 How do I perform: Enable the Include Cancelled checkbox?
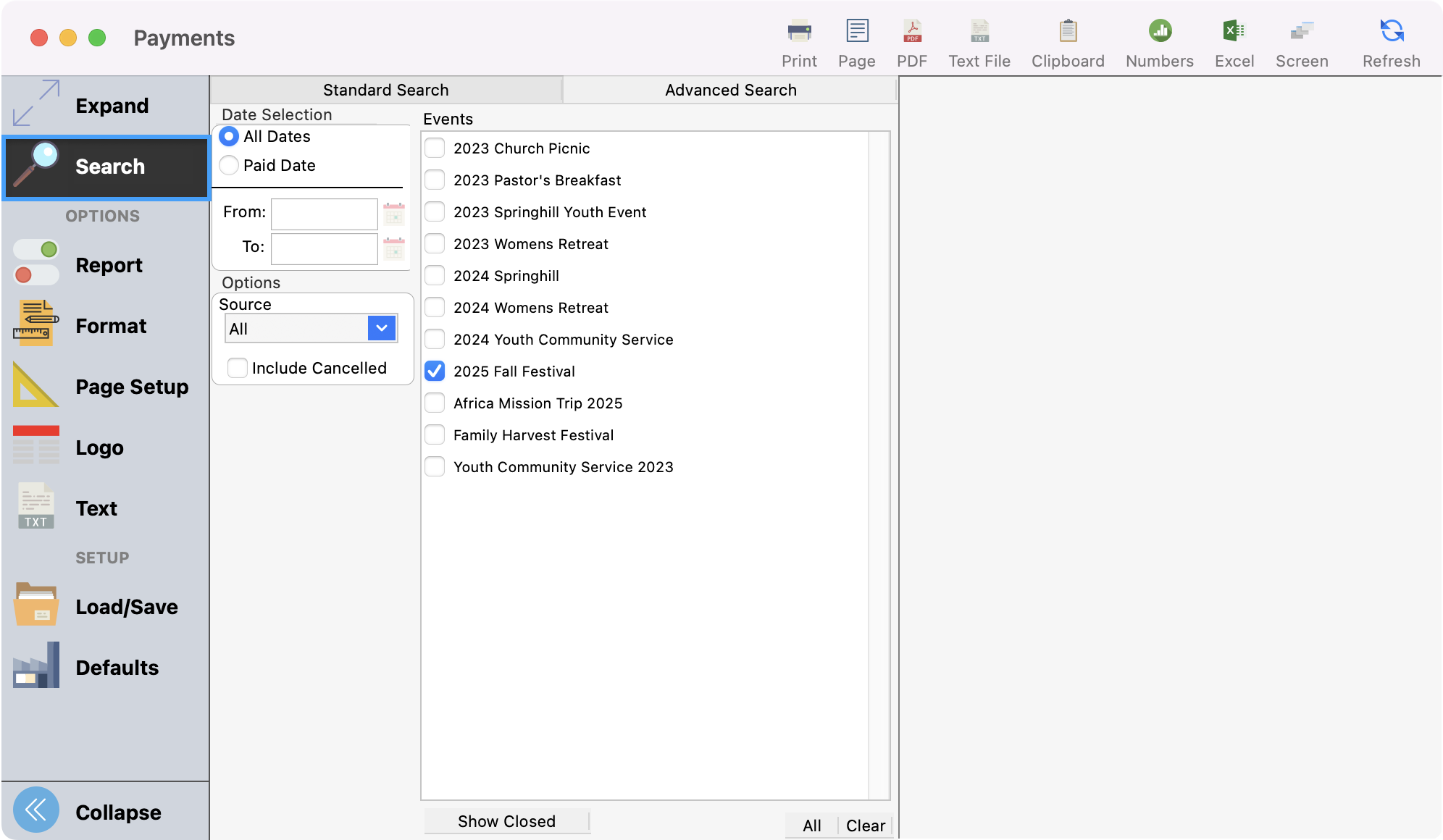[237, 368]
